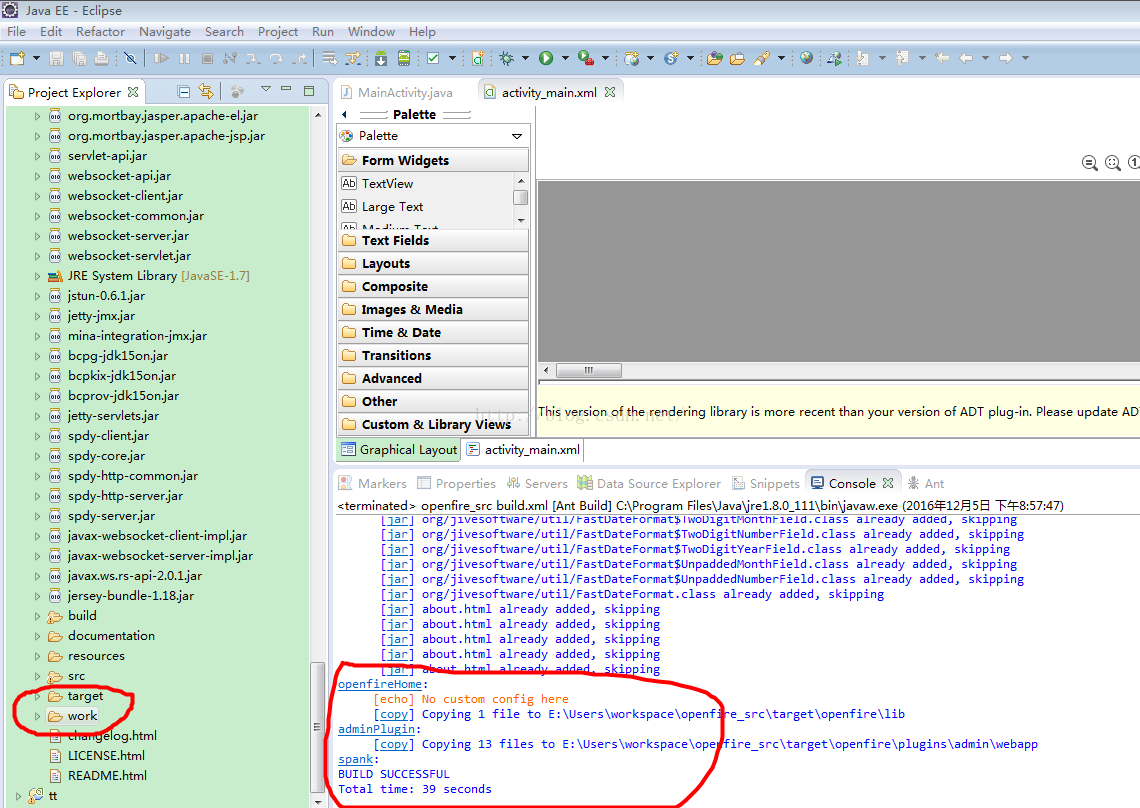The image size is (1140, 808).
Task: Click the New Android XML file icon
Action: click(478, 58)
